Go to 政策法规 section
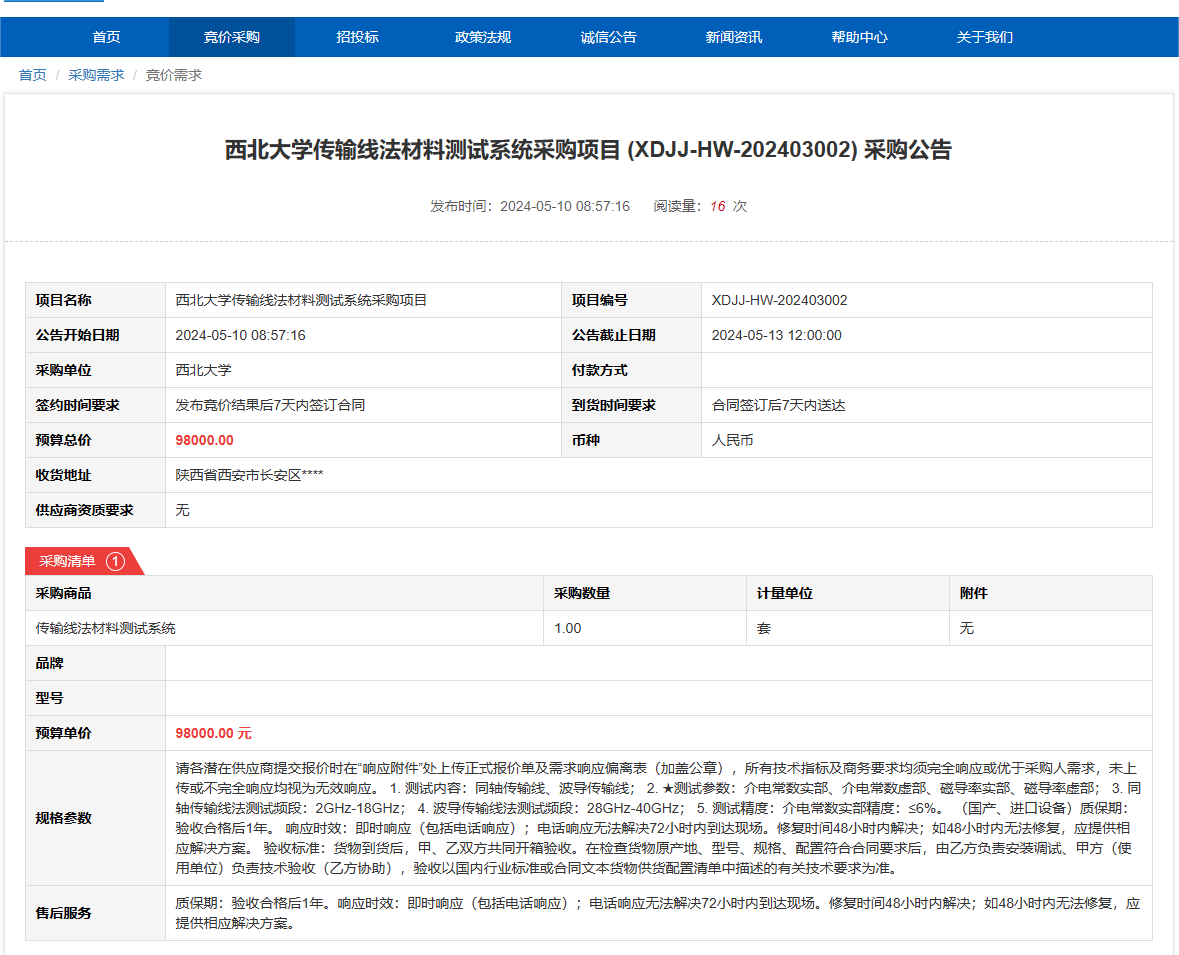Screen dimensions: 1179x955 point(483,37)
